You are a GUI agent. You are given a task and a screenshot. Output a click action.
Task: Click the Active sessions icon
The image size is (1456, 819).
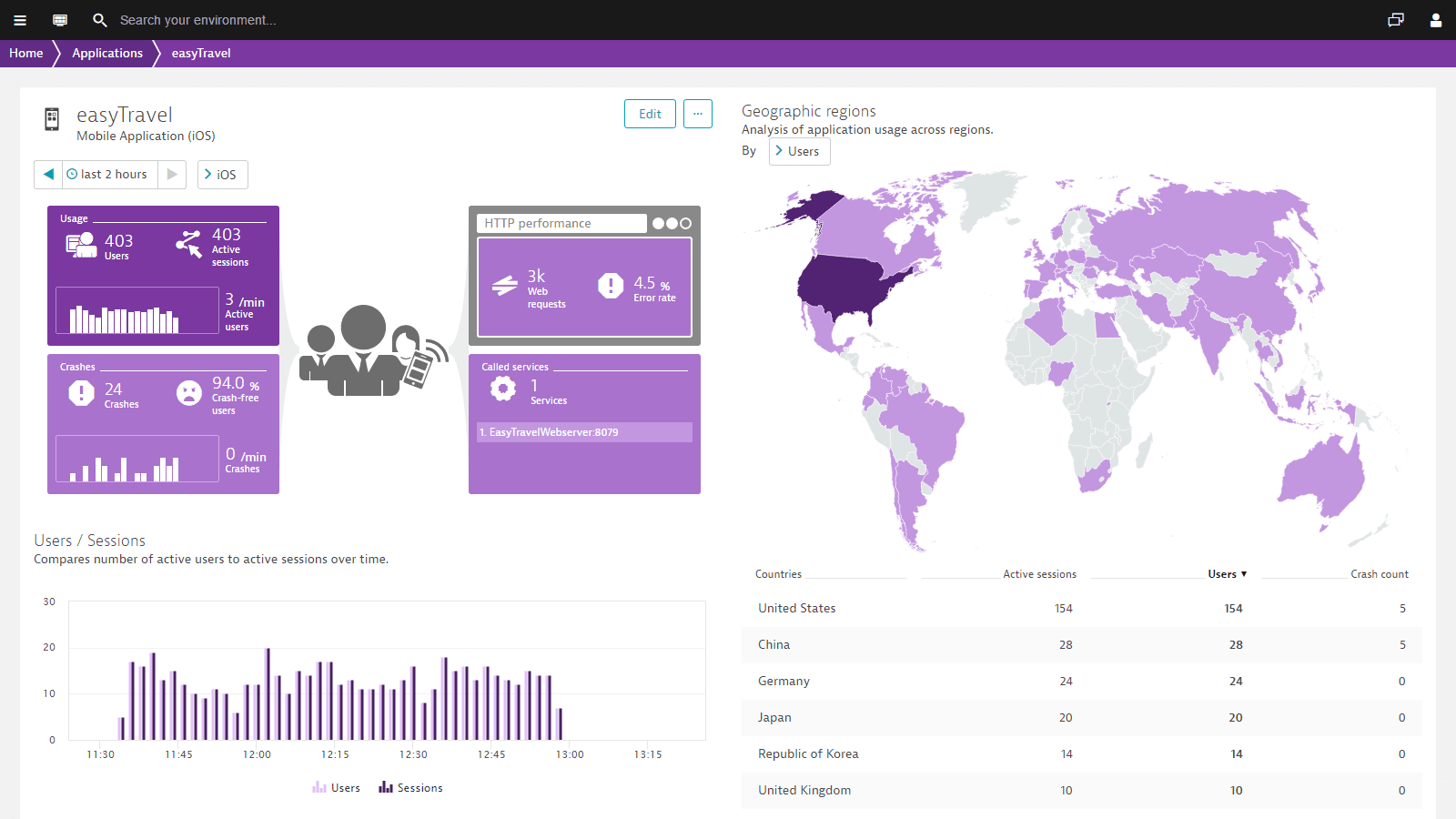[x=189, y=244]
